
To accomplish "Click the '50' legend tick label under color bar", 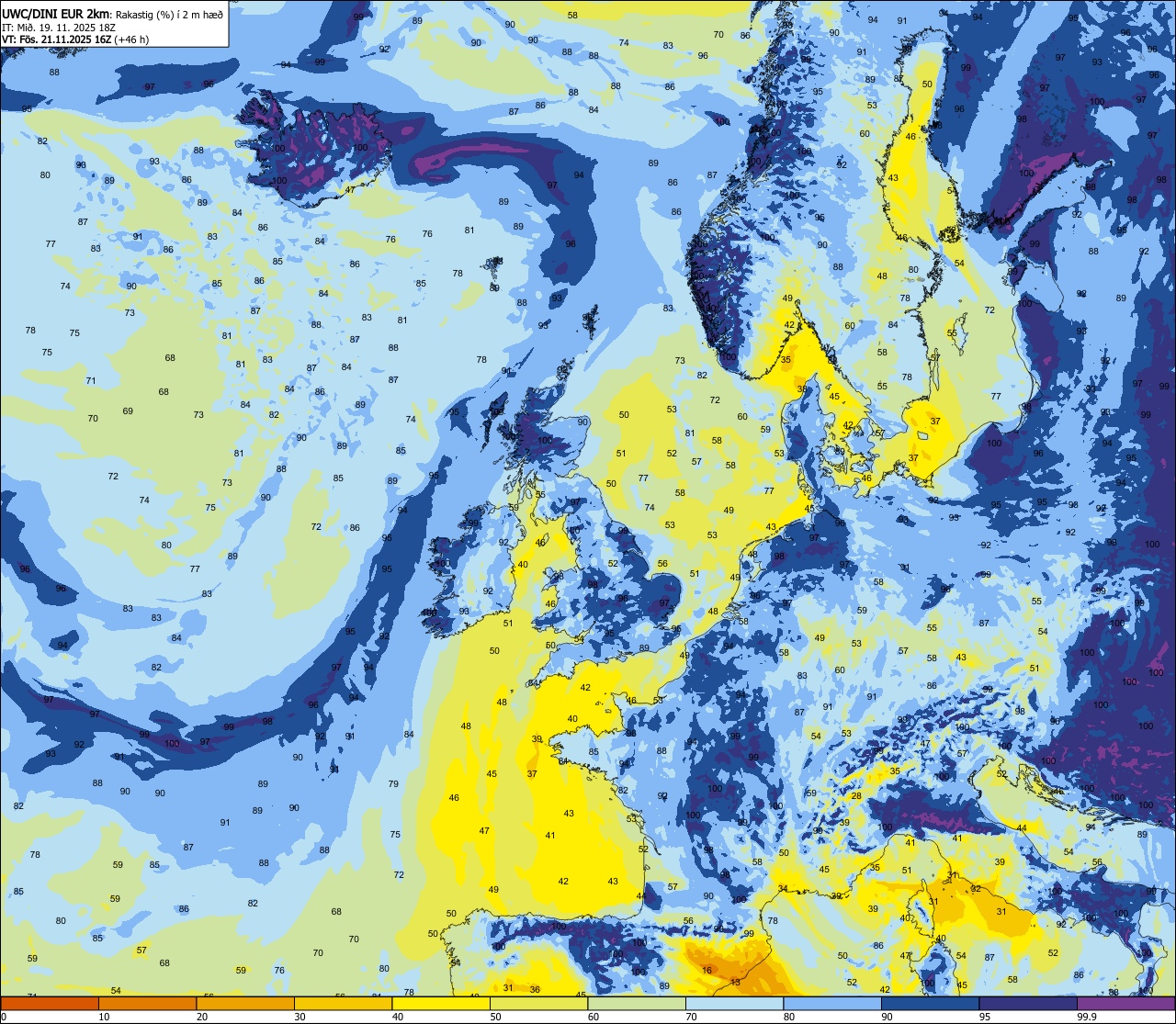I will tap(497, 1017).
